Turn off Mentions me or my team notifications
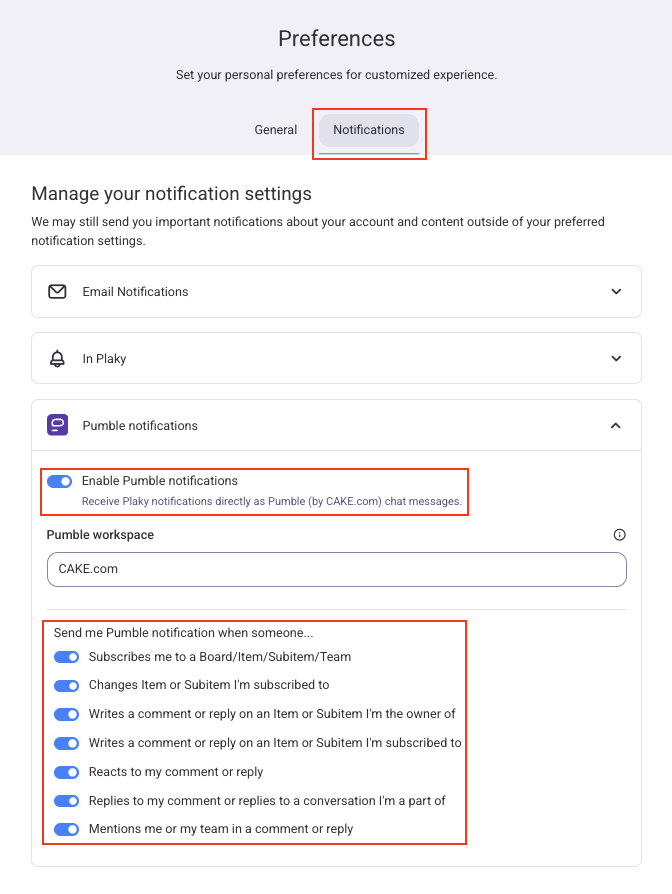The height and width of the screenshot is (894, 672). pos(67,829)
